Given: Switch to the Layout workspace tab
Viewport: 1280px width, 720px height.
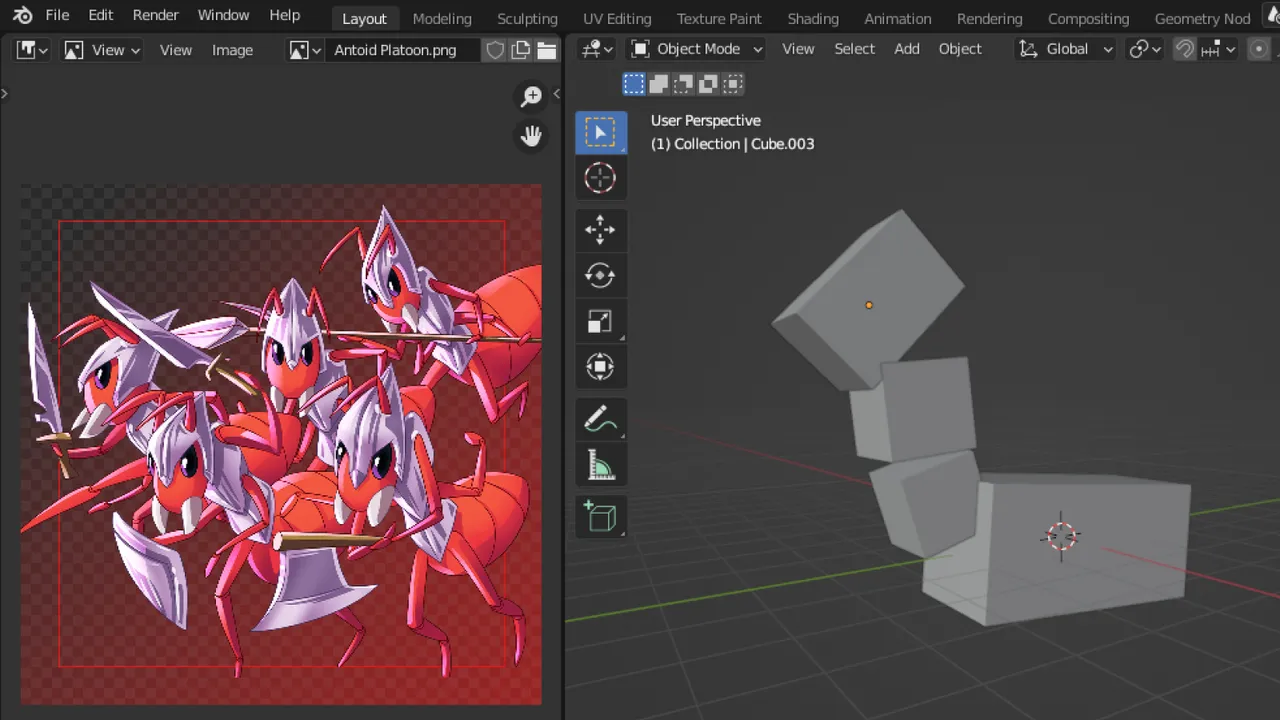Looking at the screenshot, I should point(364,18).
